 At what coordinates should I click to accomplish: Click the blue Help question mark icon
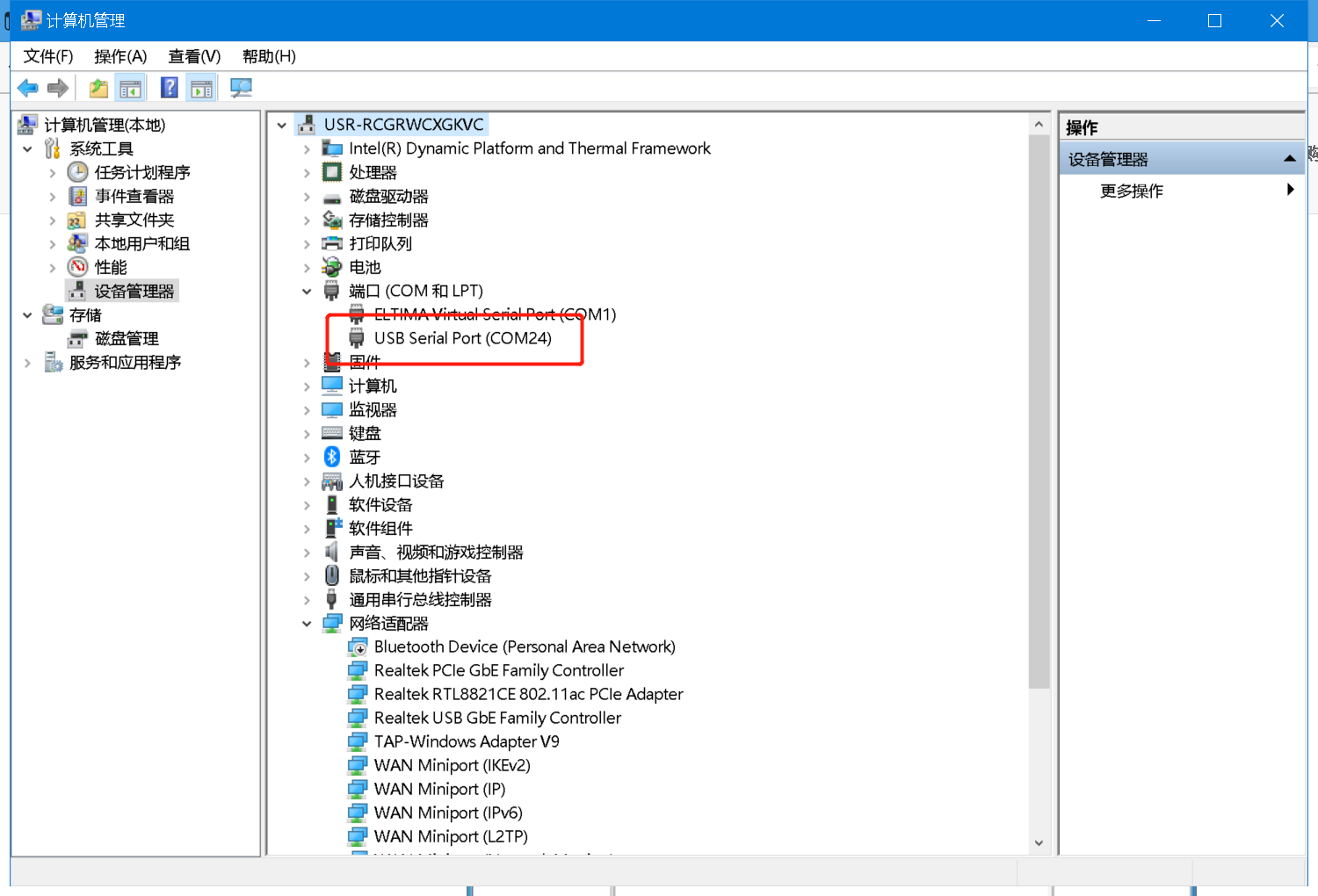(x=170, y=88)
